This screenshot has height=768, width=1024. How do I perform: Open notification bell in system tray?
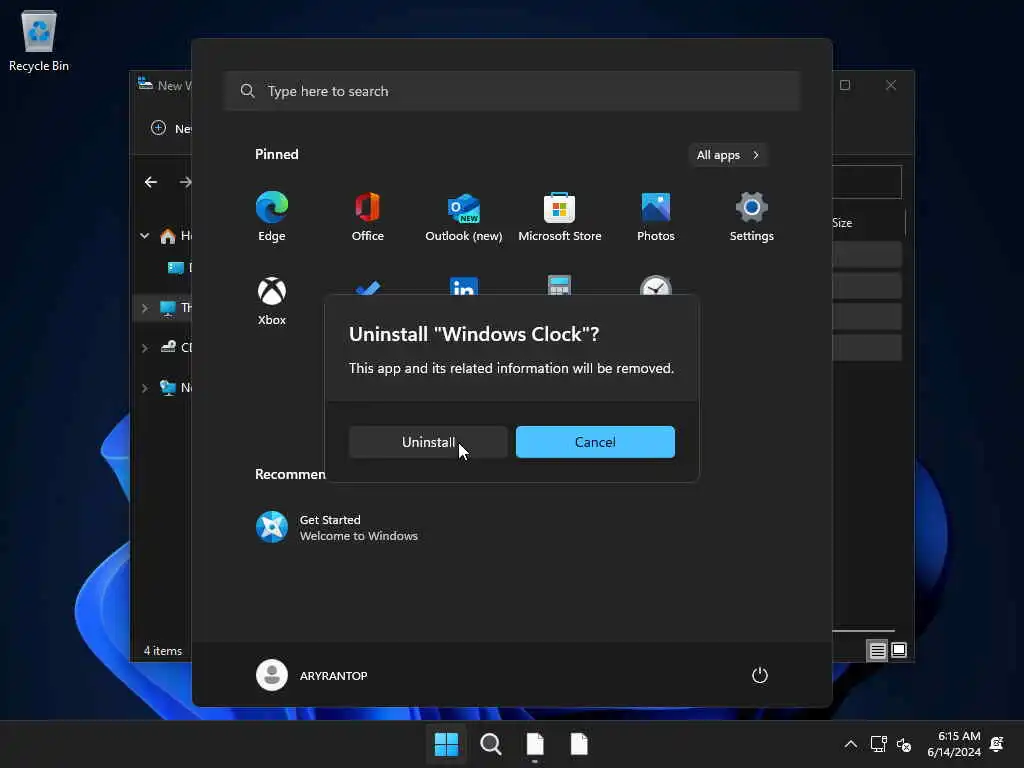[997, 744]
